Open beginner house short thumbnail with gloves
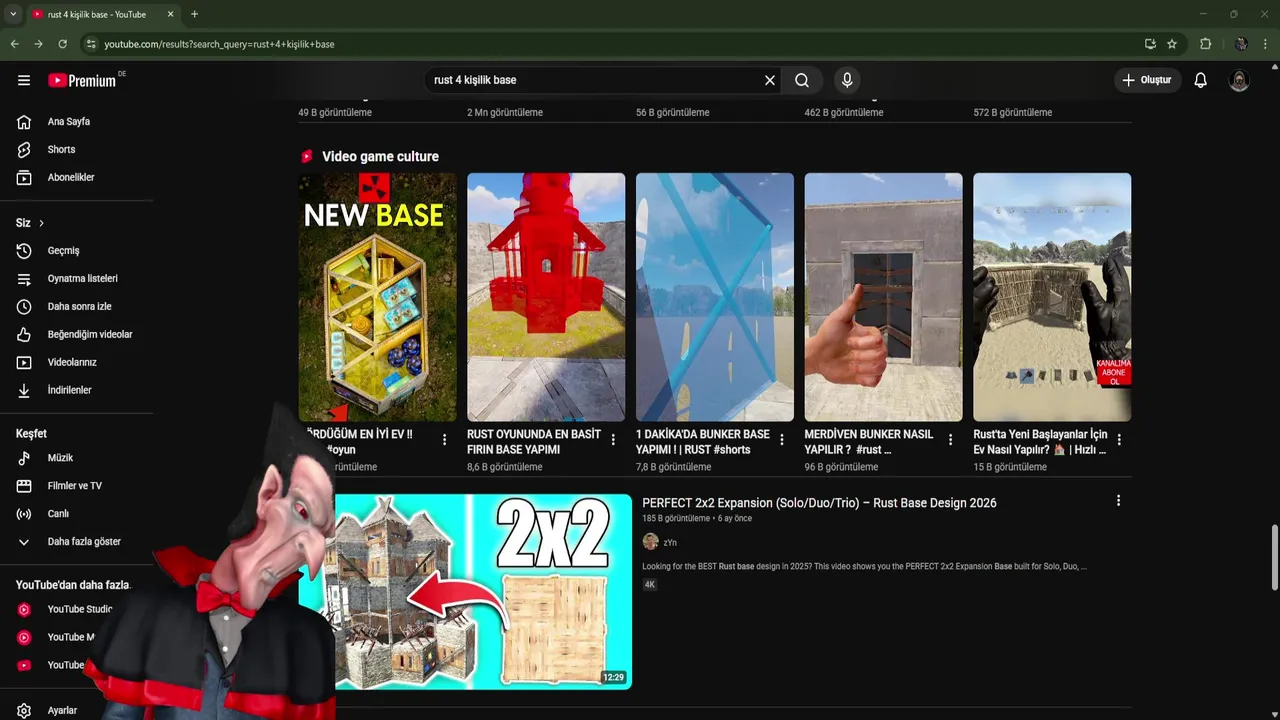1280x720 pixels. click(1052, 297)
